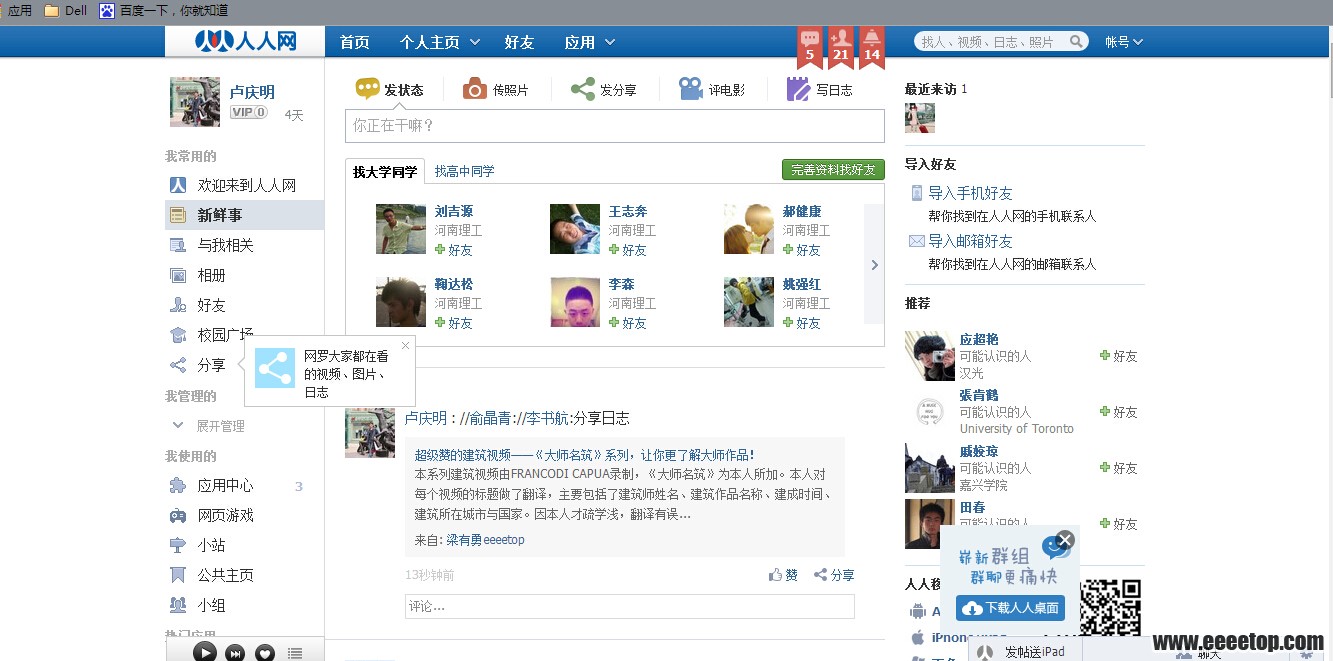Add 王志奔 as friend
1333x661 pixels.
point(628,250)
